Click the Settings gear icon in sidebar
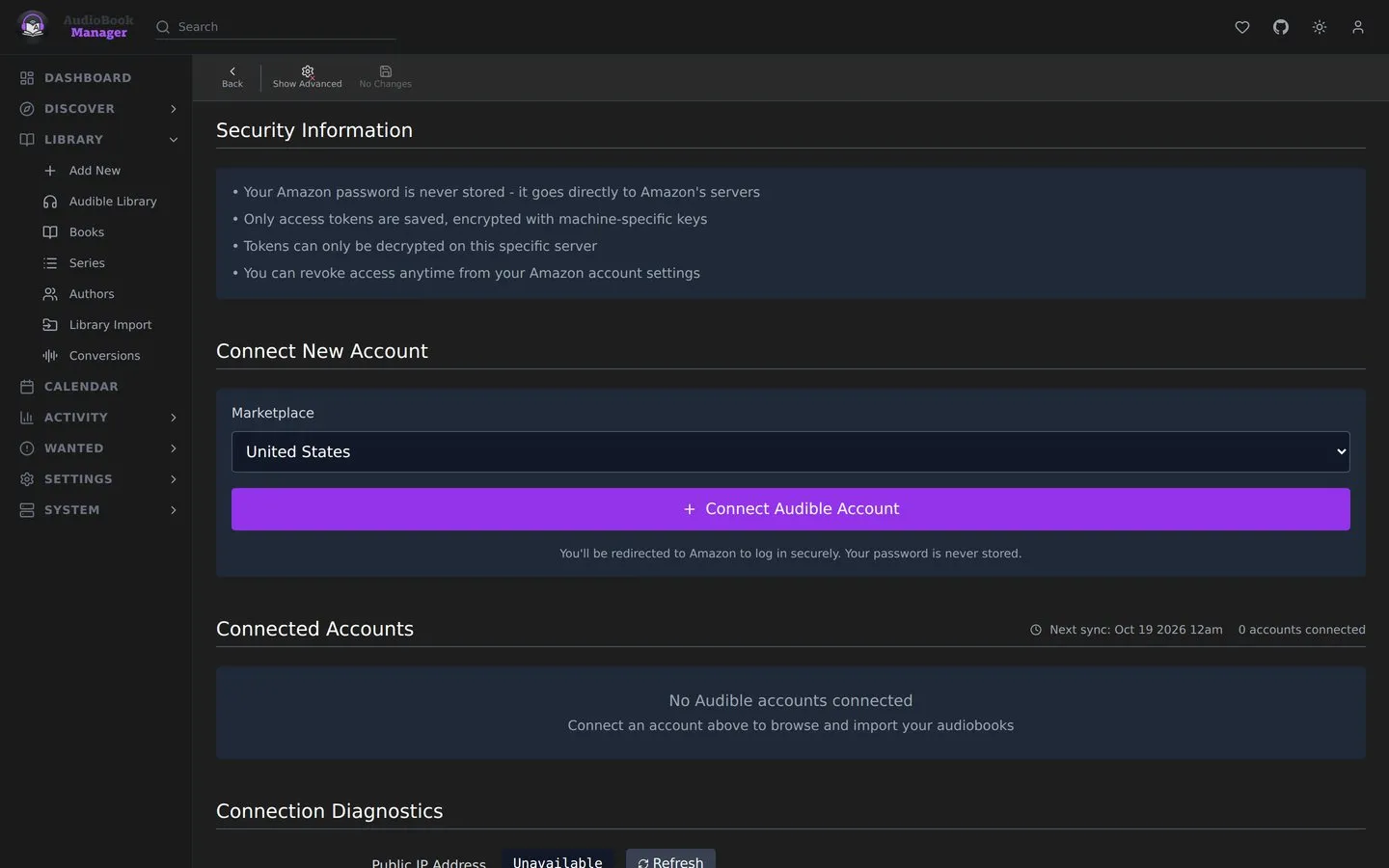Screen dimensions: 1389x868 [27, 479]
